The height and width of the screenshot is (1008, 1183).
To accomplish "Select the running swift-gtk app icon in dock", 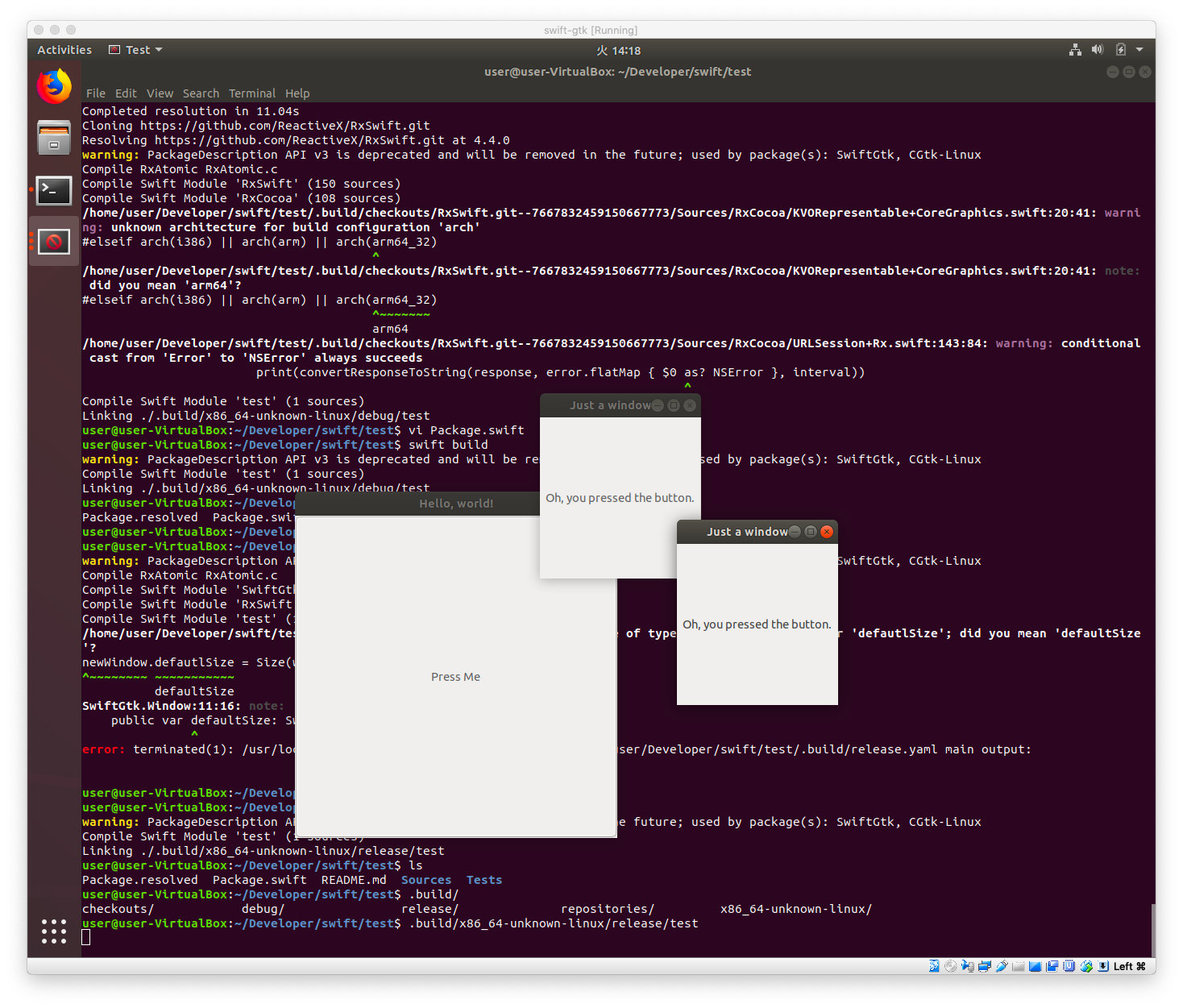I will (53, 241).
